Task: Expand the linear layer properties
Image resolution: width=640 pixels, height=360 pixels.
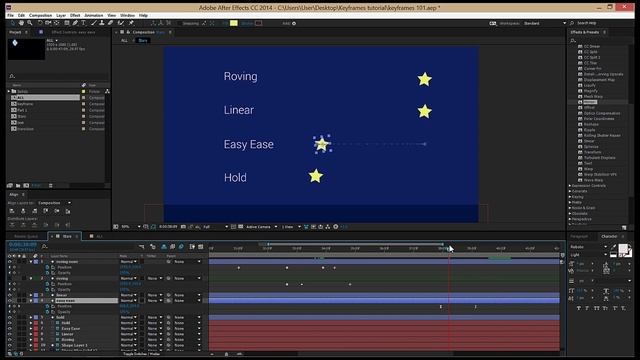Action: 31,295
